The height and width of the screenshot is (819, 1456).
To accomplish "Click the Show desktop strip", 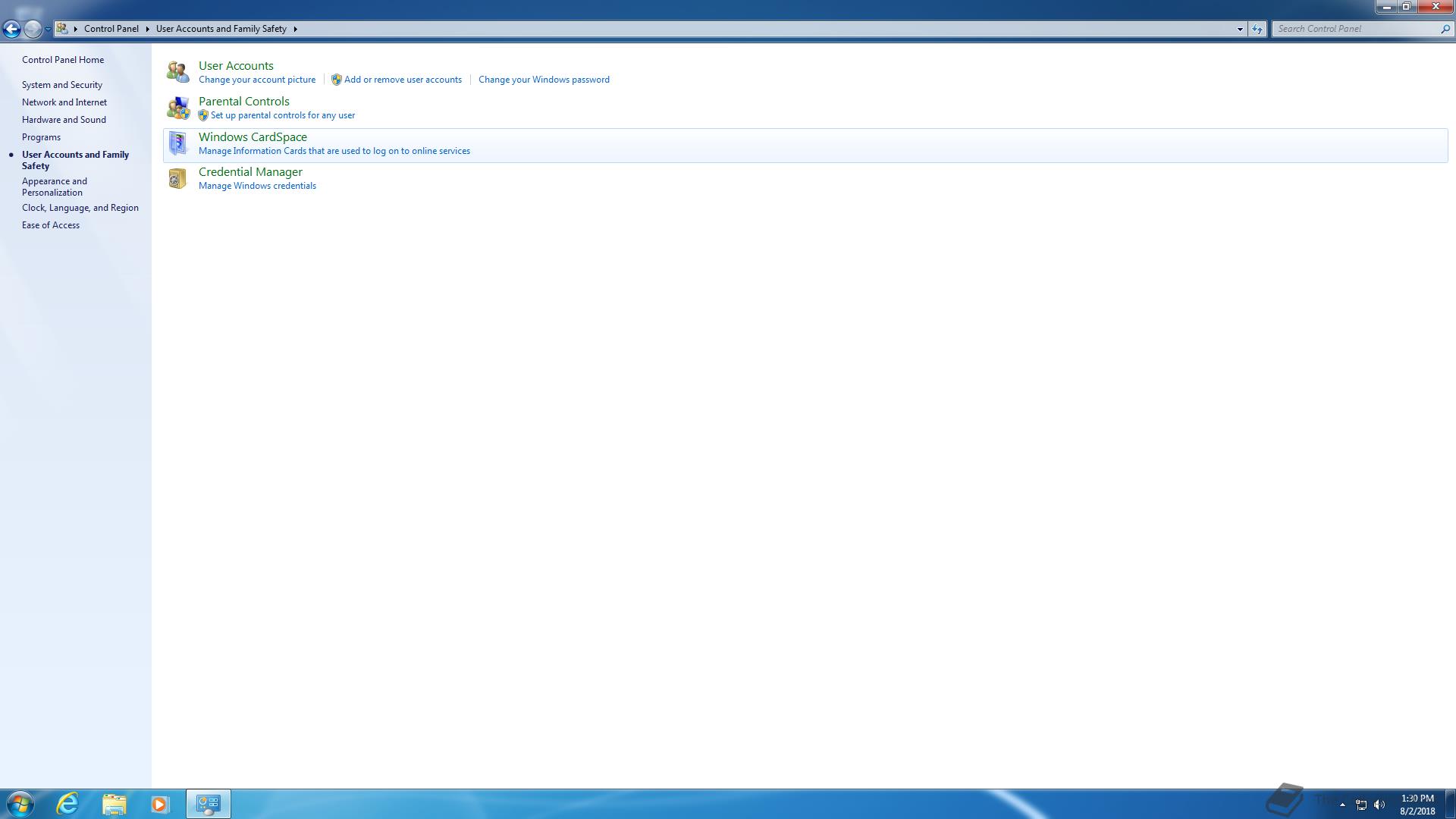I will pos(1450,804).
